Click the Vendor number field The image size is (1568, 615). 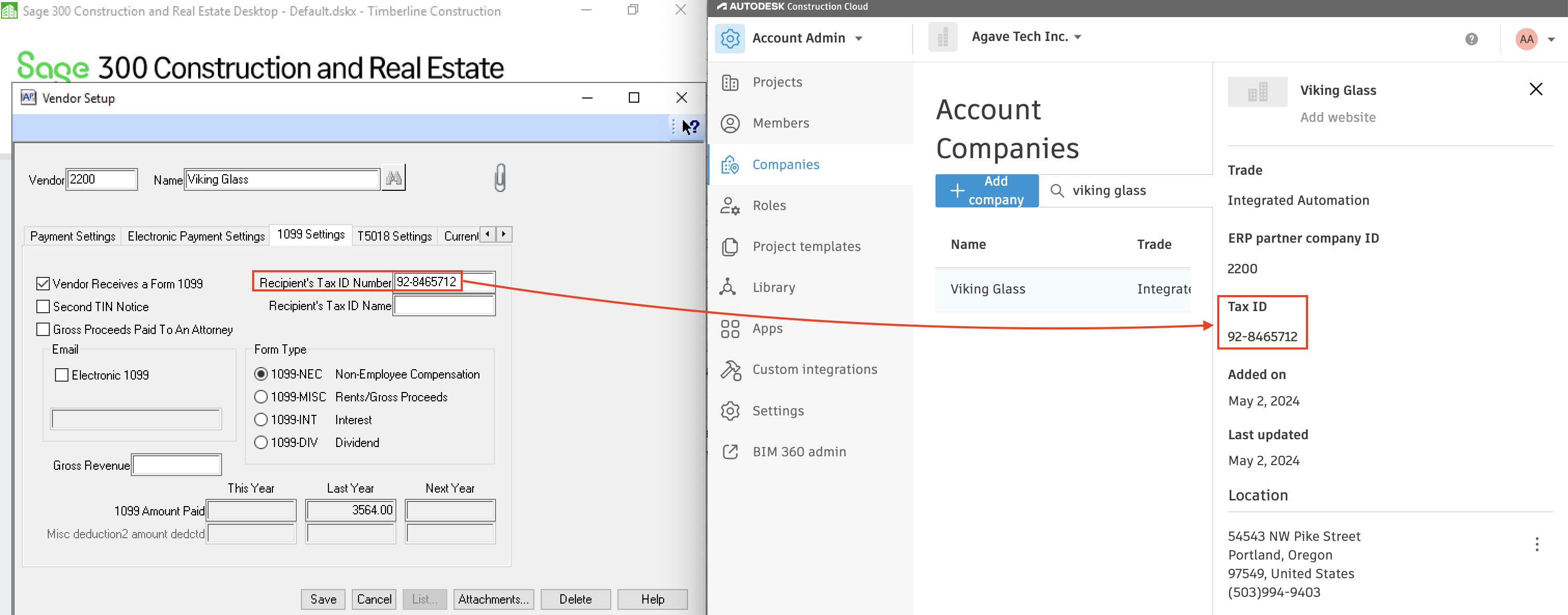pyautogui.click(x=102, y=179)
